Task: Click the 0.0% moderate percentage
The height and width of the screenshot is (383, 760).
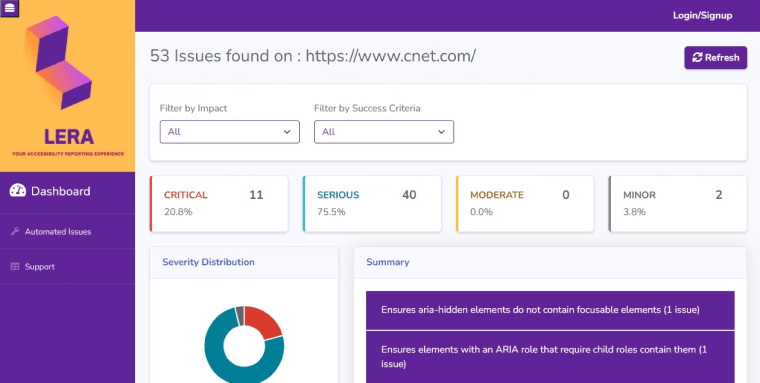Action: coord(481,212)
